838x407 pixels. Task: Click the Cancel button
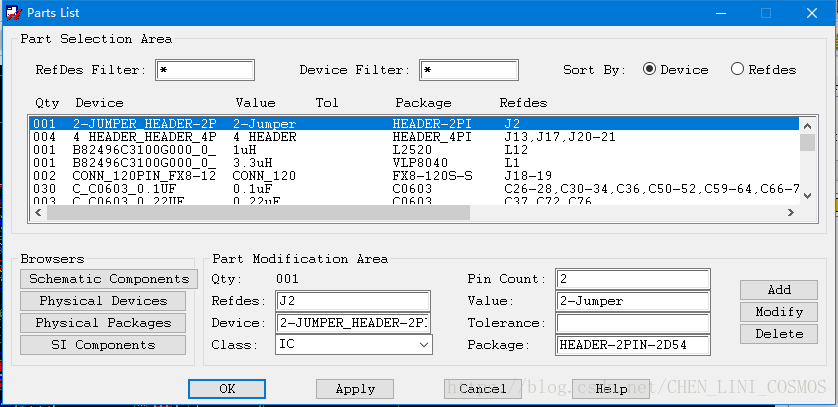(483, 389)
